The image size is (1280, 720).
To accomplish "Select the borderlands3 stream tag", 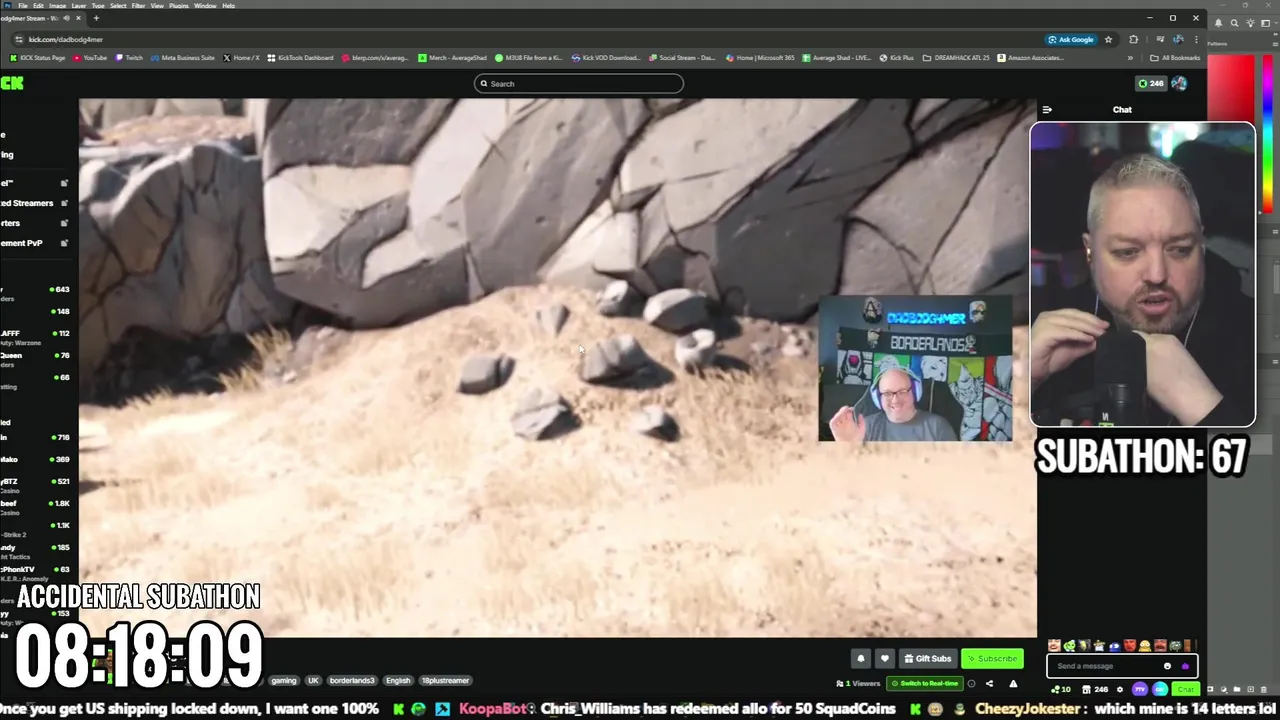I will click(352, 680).
